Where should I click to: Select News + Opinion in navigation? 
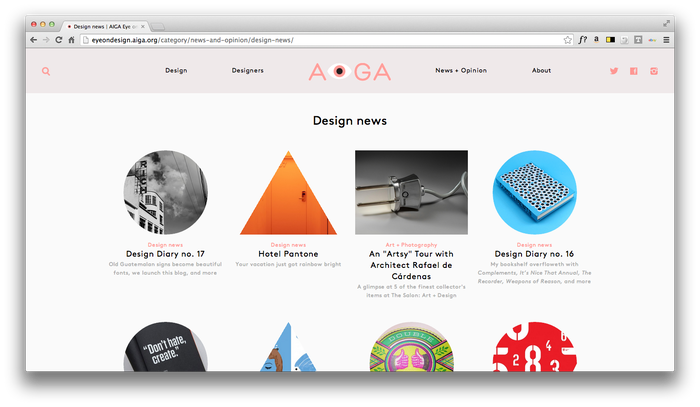(x=461, y=71)
